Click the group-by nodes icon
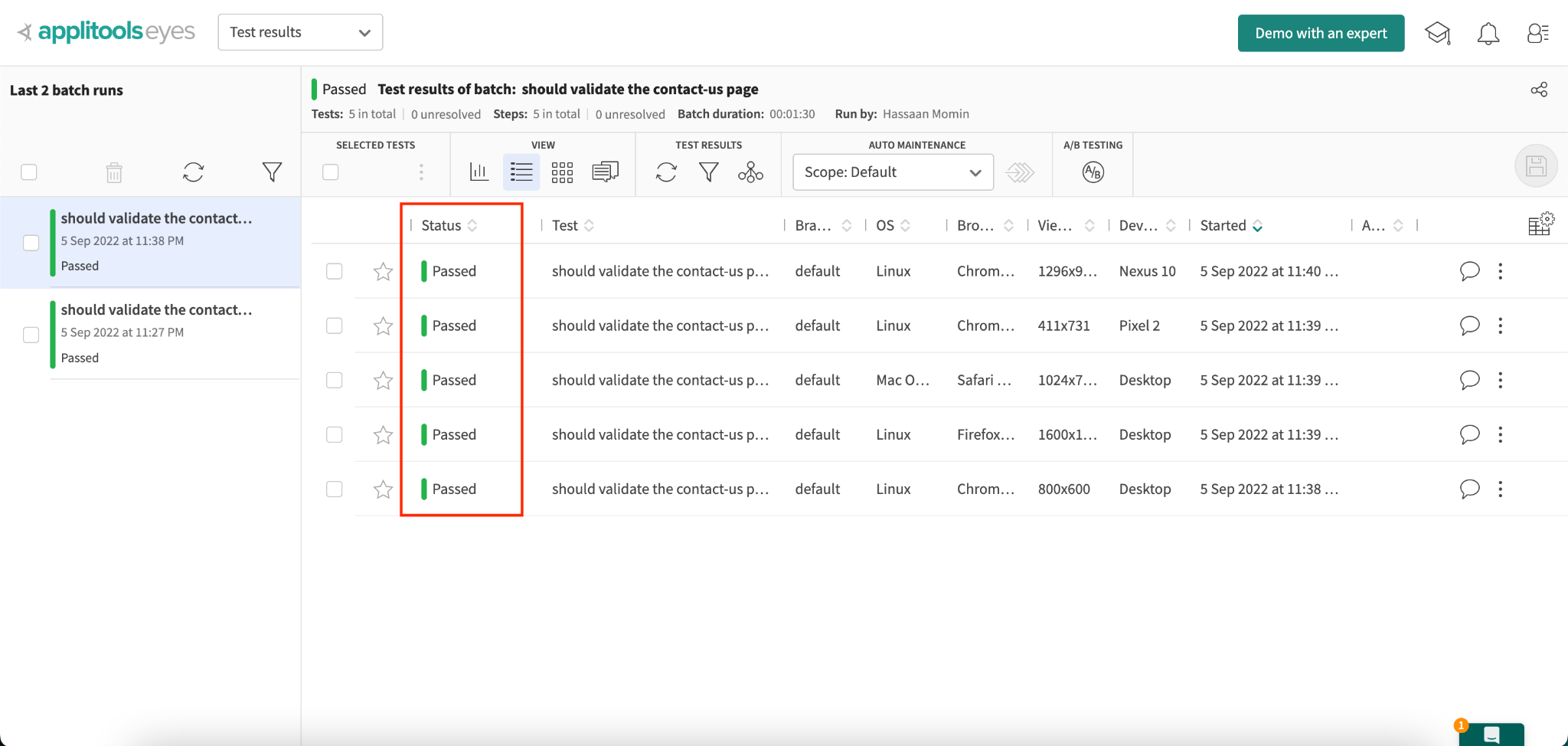 750,172
